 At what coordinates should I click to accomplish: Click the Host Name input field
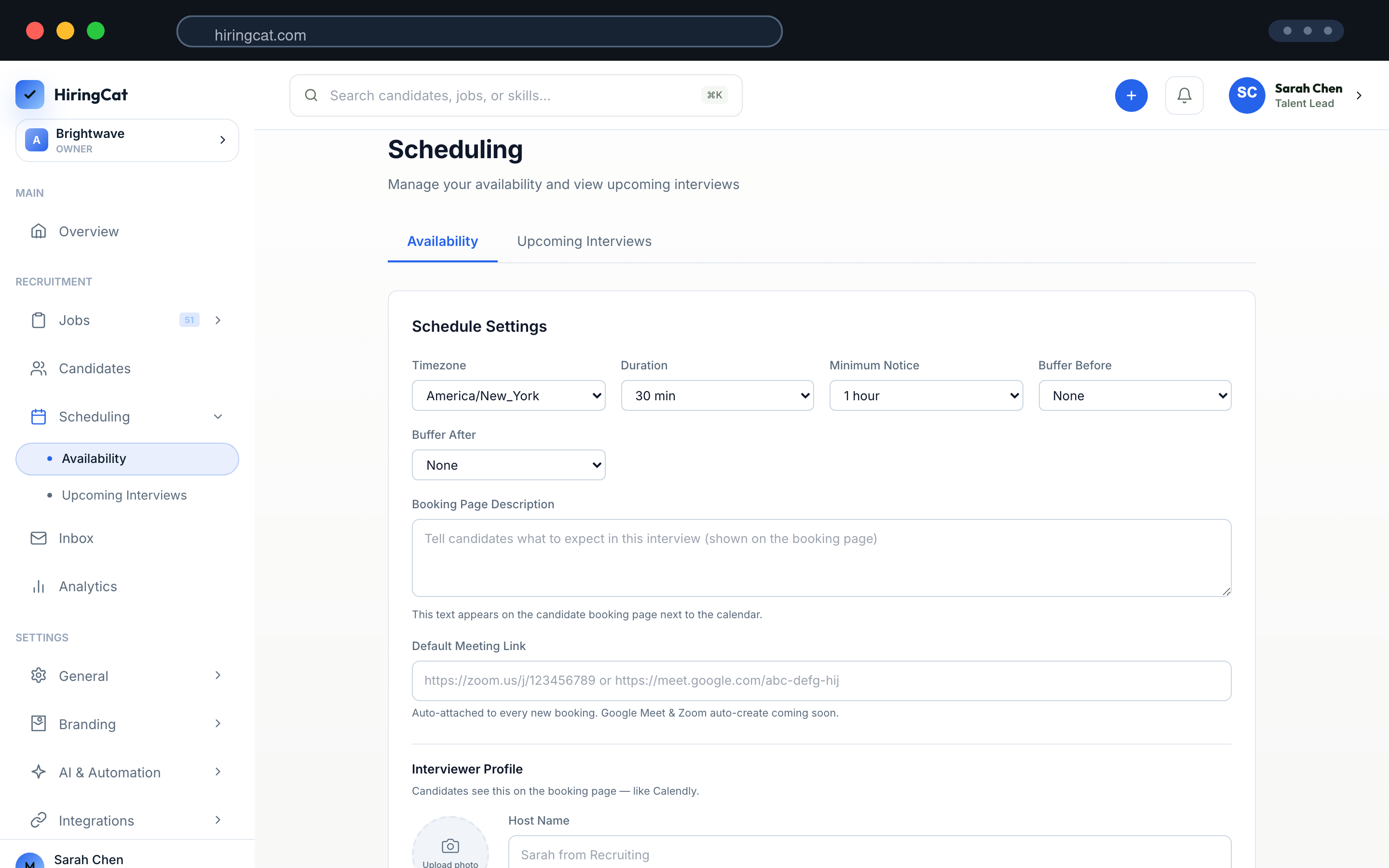point(870,853)
